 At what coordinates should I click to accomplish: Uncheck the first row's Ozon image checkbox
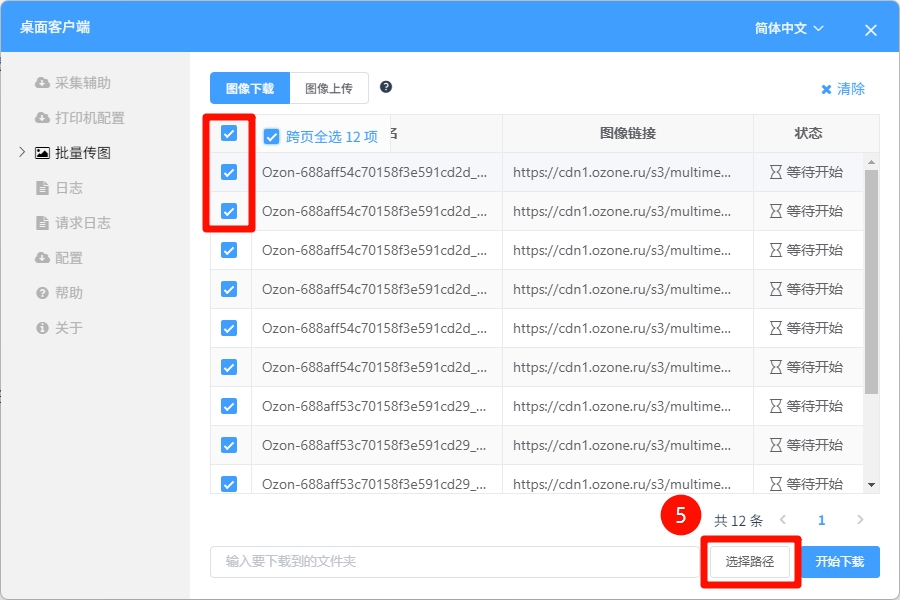[x=229, y=172]
